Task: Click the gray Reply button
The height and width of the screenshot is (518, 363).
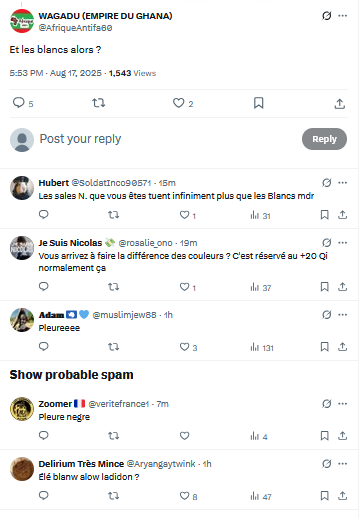Action: coord(324,139)
